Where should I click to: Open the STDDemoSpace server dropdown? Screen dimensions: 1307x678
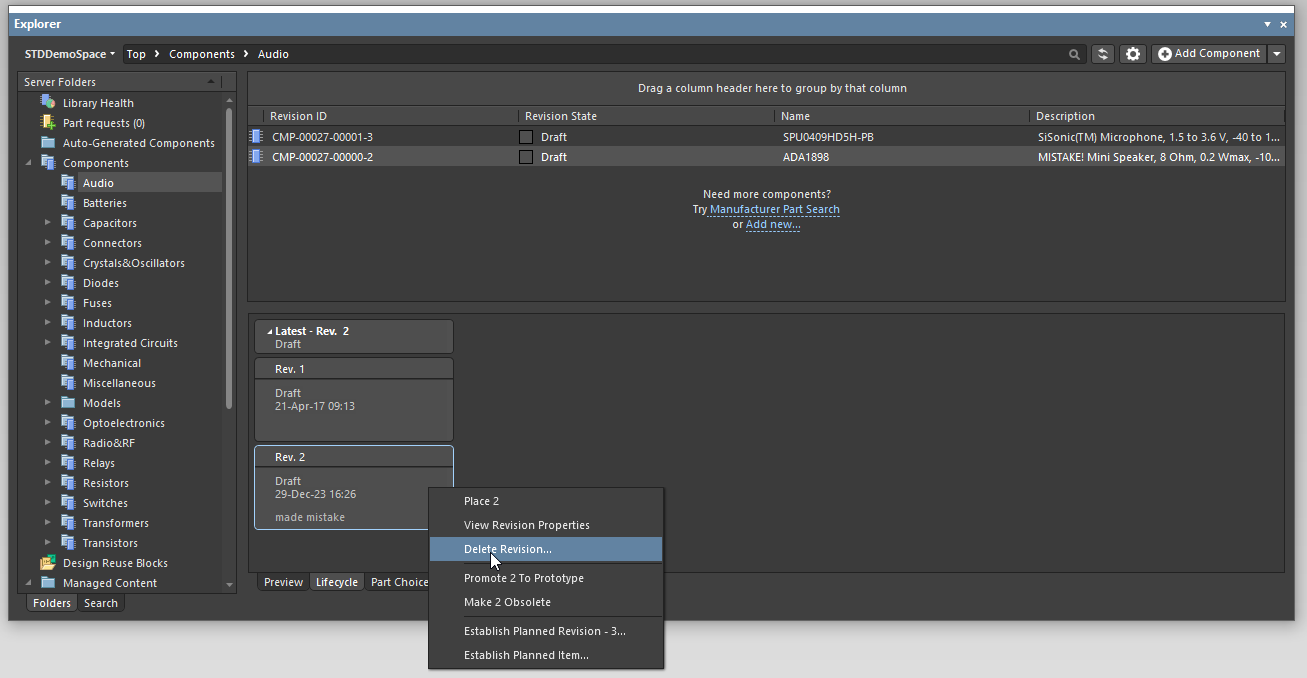click(69, 54)
